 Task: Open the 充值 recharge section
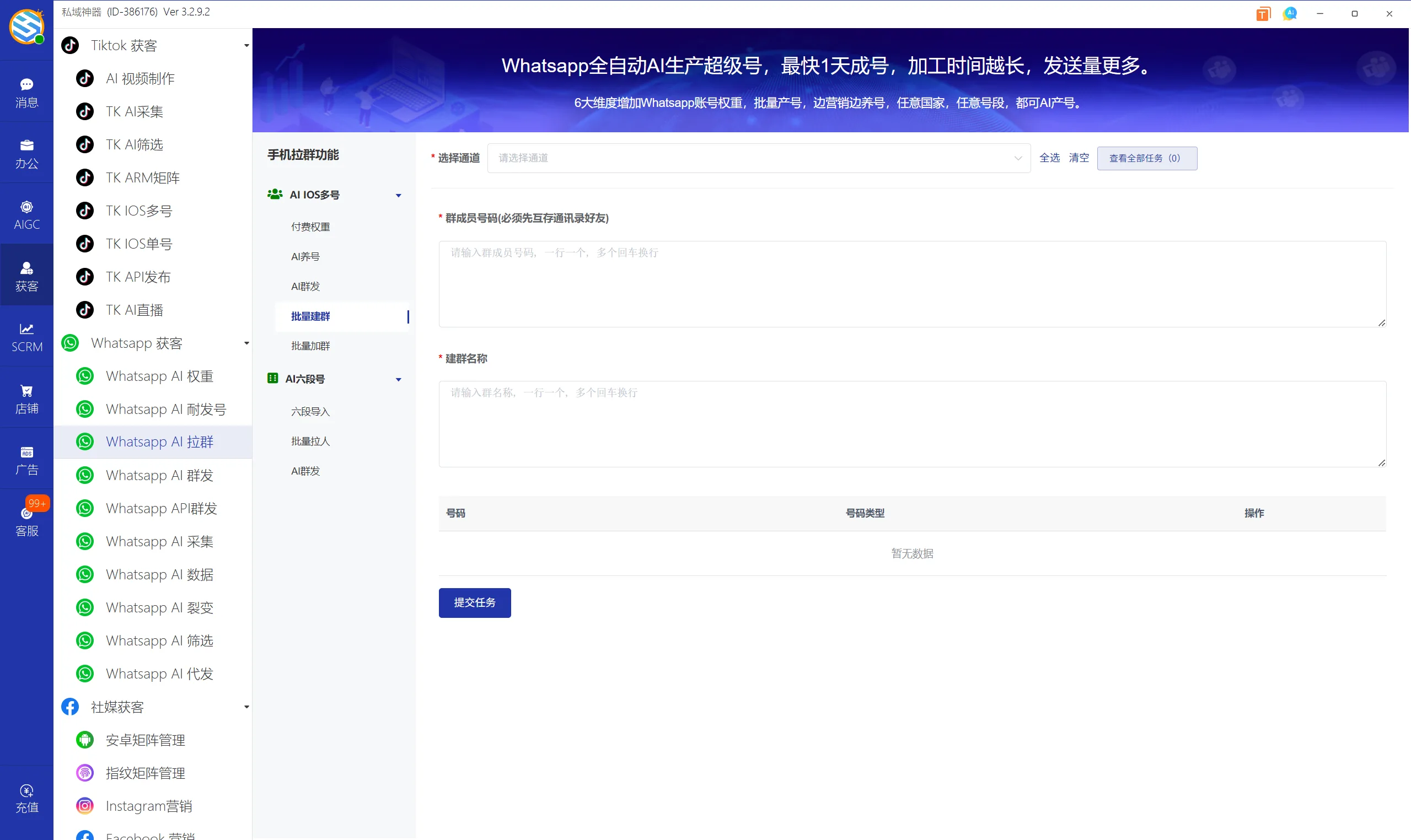coord(26,798)
